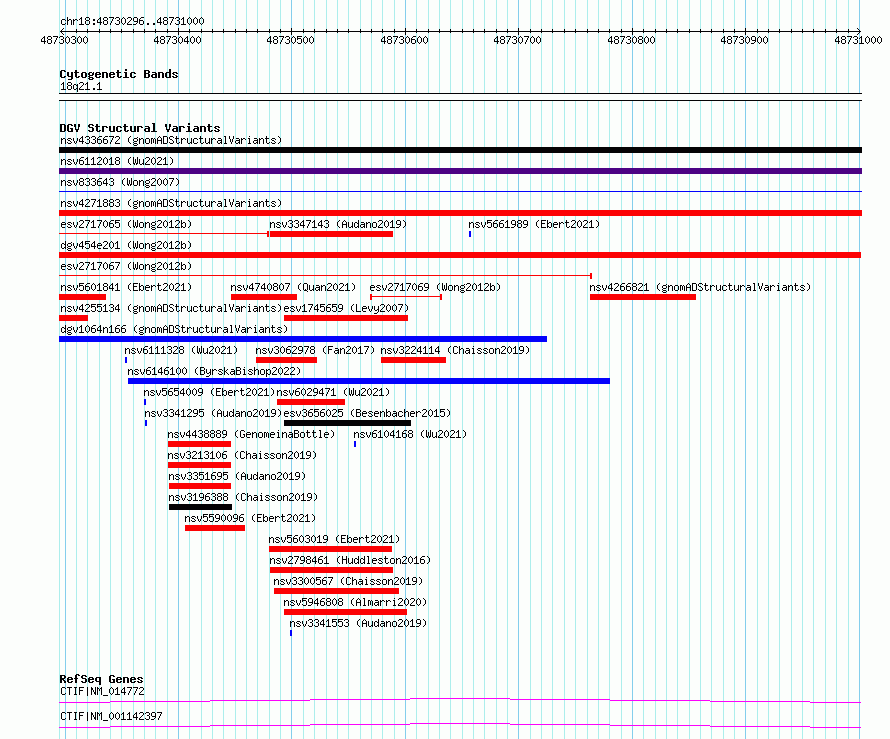
Task: Click nsv5590096 (Ebert2021) label
Action: (250, 518)
